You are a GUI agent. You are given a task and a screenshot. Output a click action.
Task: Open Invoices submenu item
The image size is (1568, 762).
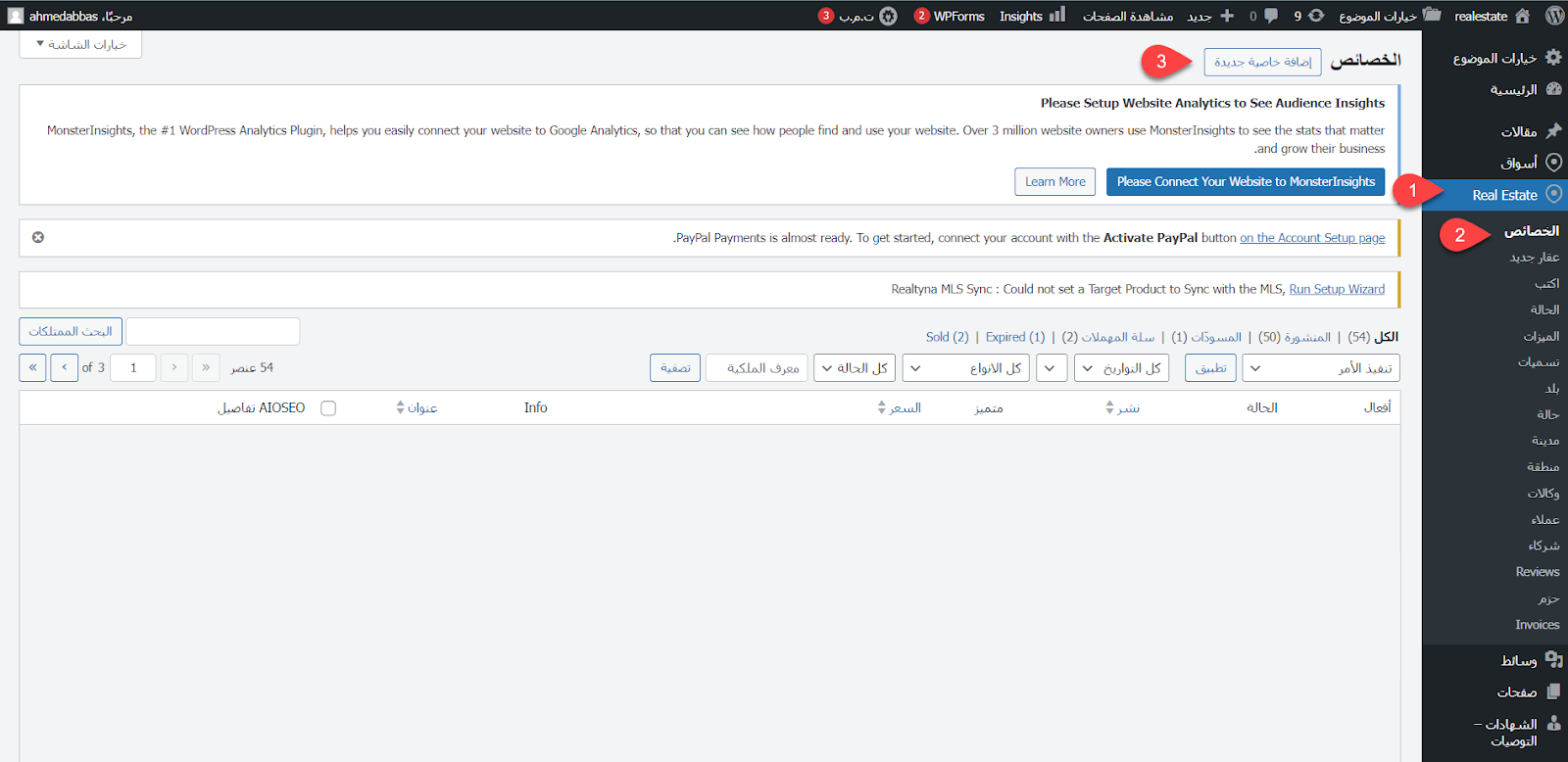click(x=1537, y=625)
